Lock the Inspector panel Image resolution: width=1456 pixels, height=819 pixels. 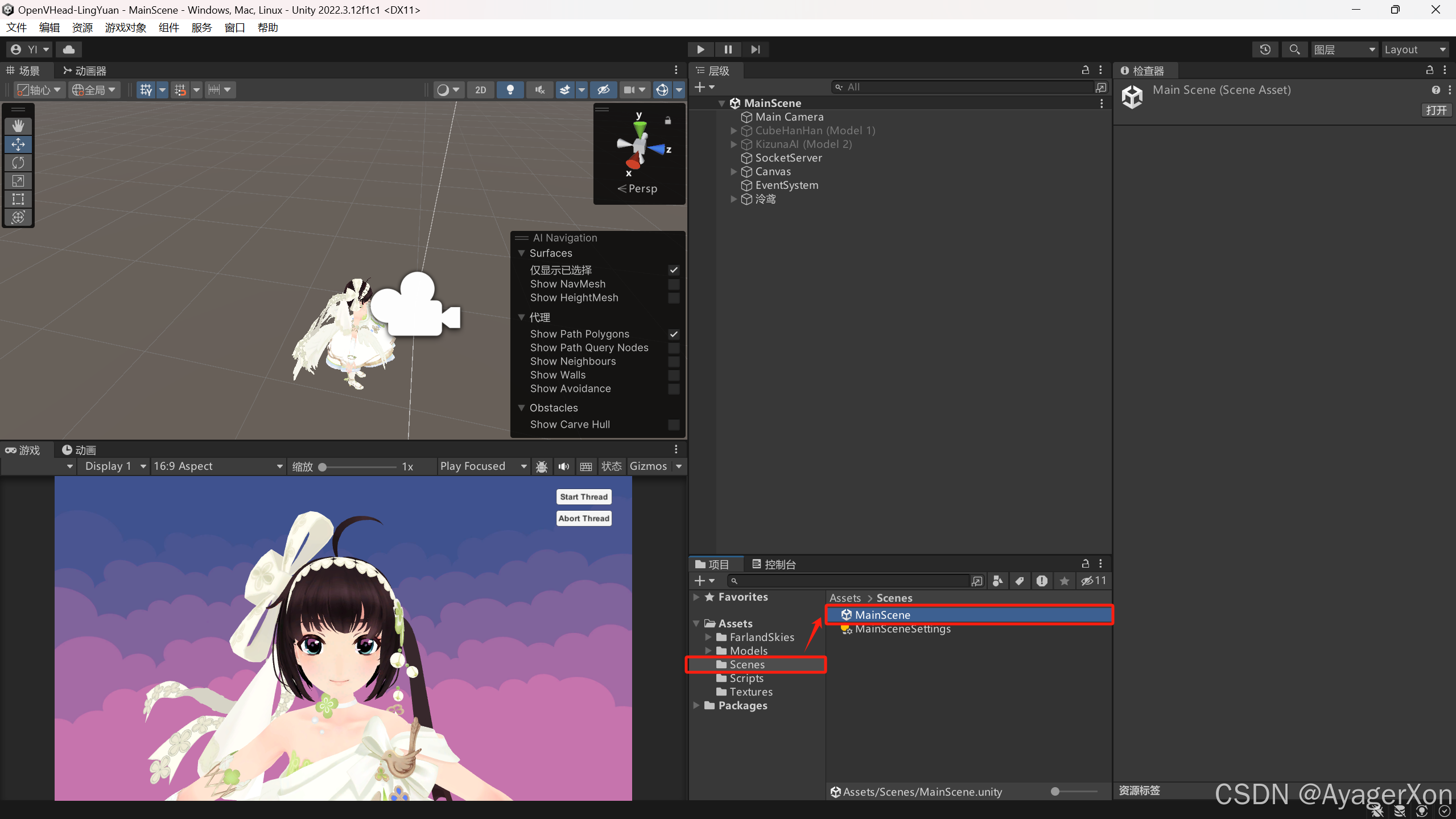(1430, 70)
